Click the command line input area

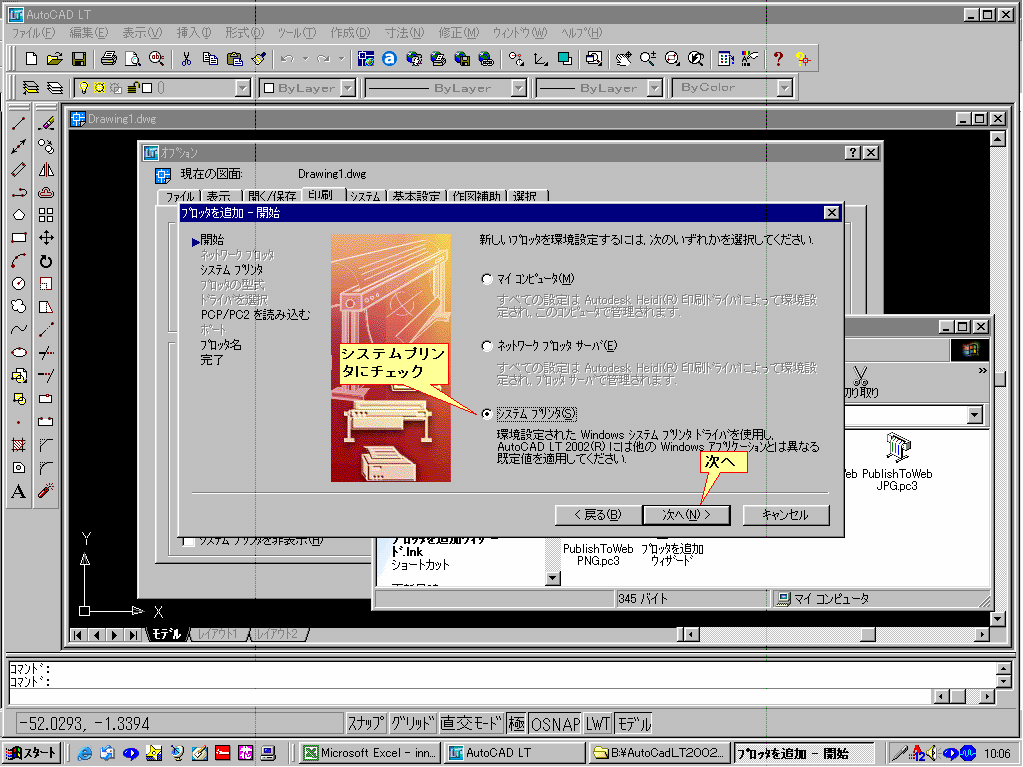[470, 697]
